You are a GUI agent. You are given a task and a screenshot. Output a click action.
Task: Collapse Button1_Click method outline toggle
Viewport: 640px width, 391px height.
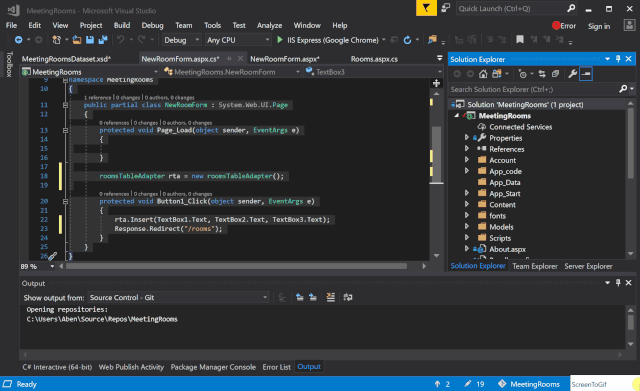pyautogui.click(x=65, y=202)
